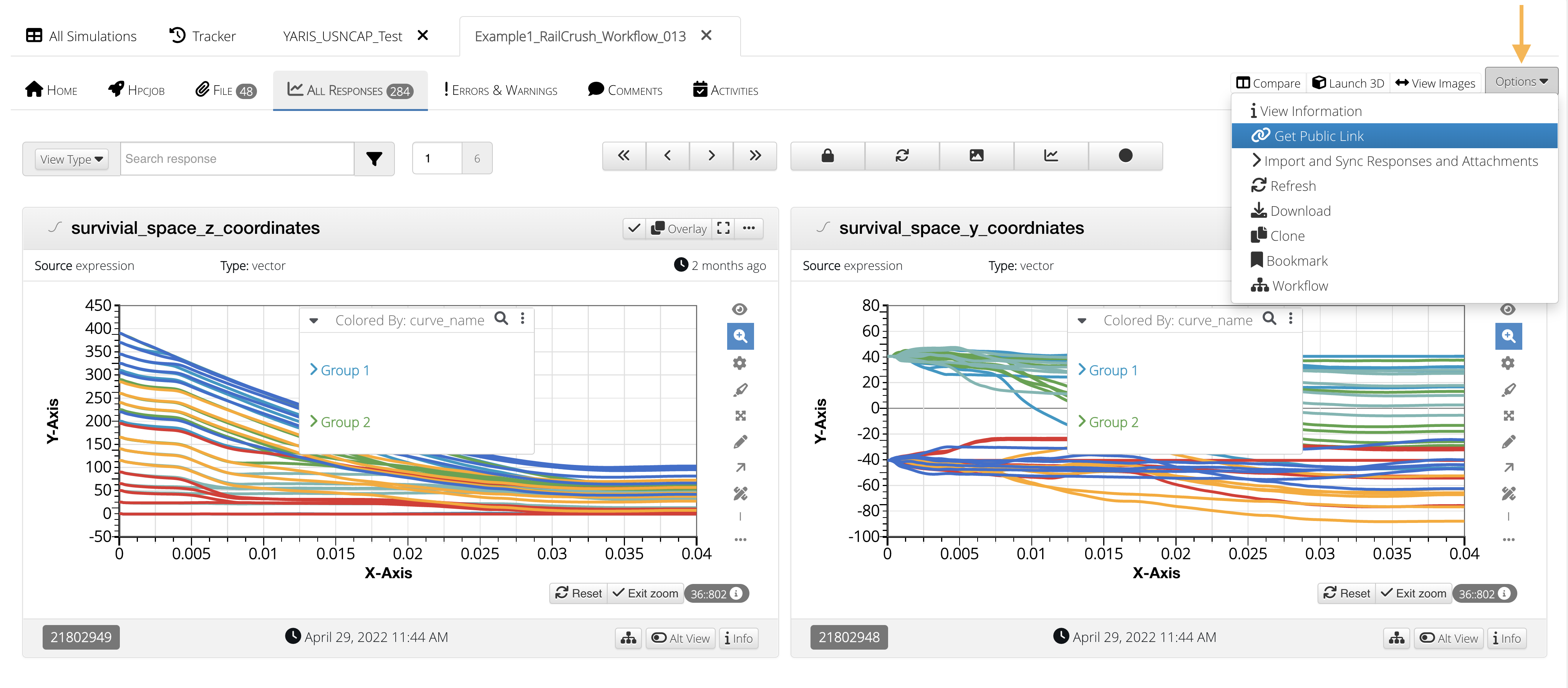Toggle Alt View for response 21802949
The width and height of the screenshot is (1568, 688).
pyautogui.click(x=681, y=638)
